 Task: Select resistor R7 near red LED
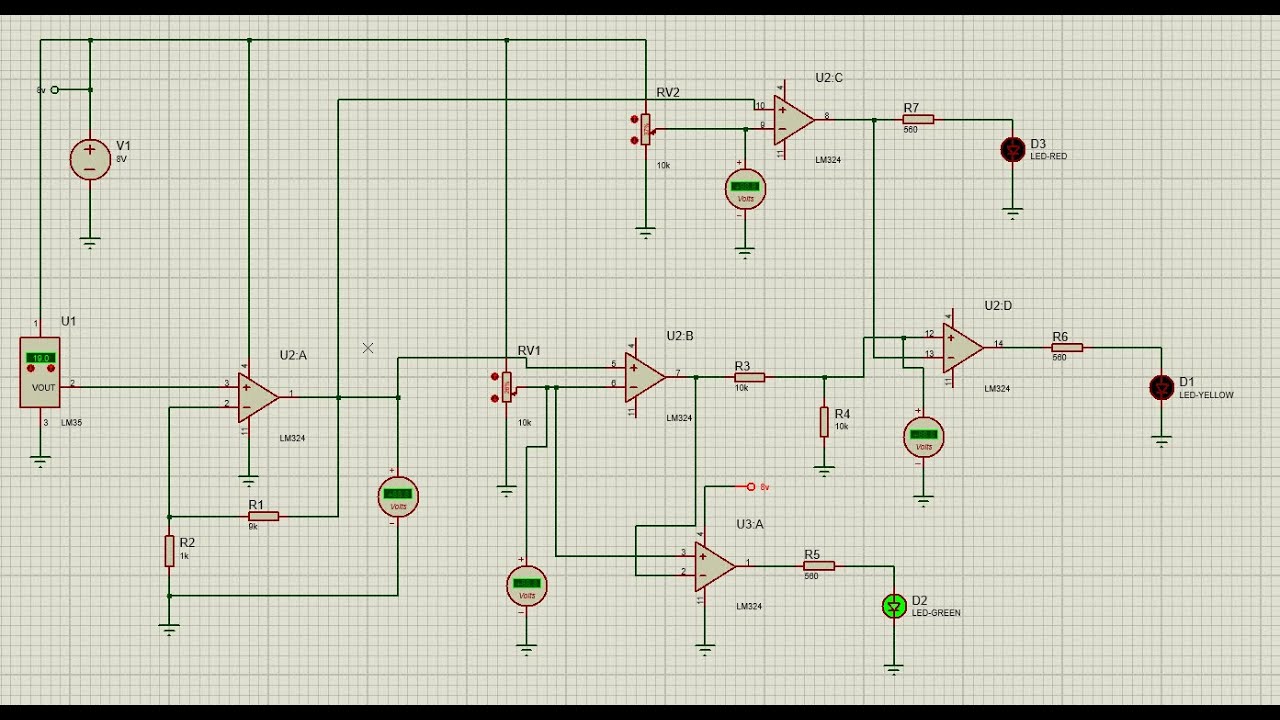tap(918, 119)
